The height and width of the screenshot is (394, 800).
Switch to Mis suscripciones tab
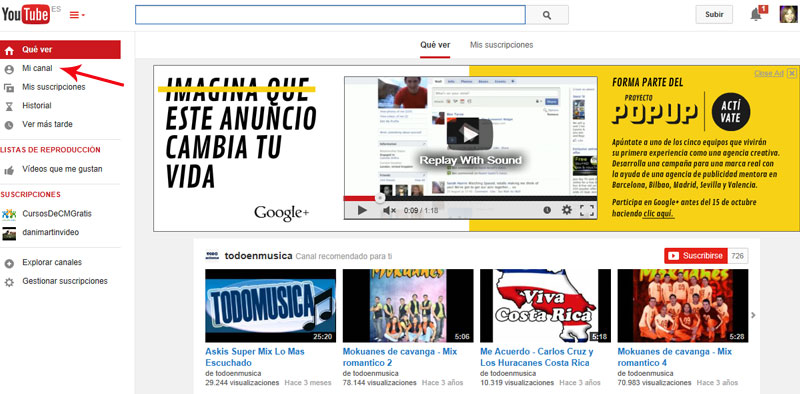click(502, 45)
